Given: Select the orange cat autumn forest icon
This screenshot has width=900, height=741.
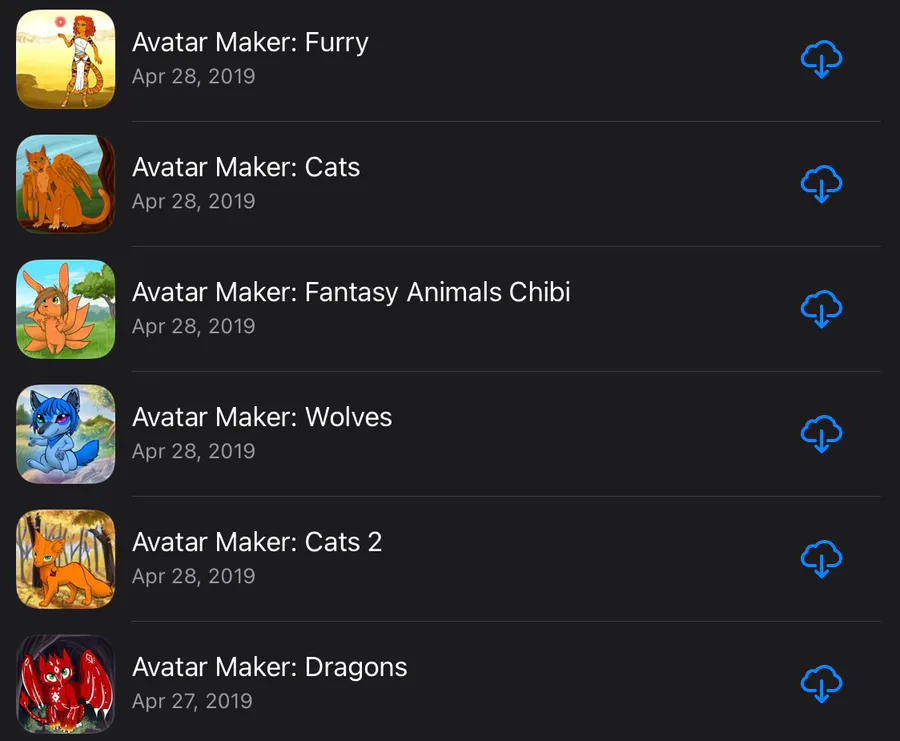Looking at the screenshot, I should pos(65,559).
